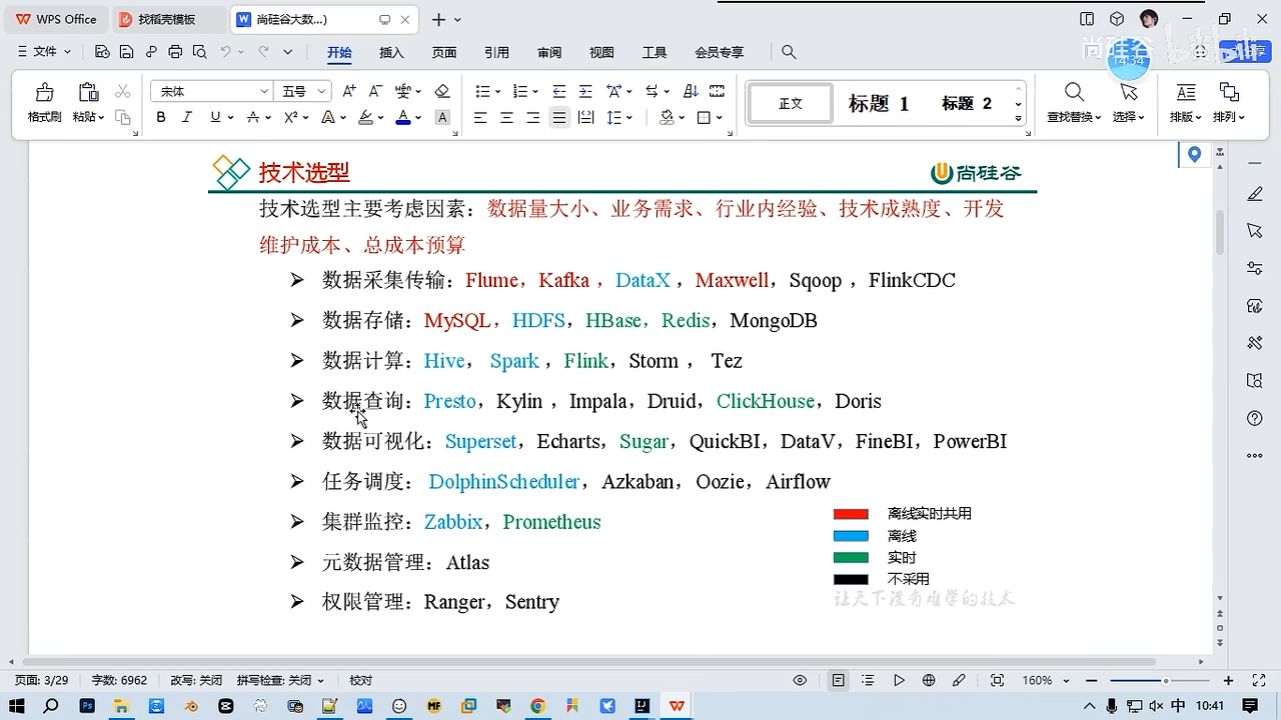This screenshot has width=1281, height=720.
Task: Open the superscript X² dropdown arrow
Action: (304, 118)
